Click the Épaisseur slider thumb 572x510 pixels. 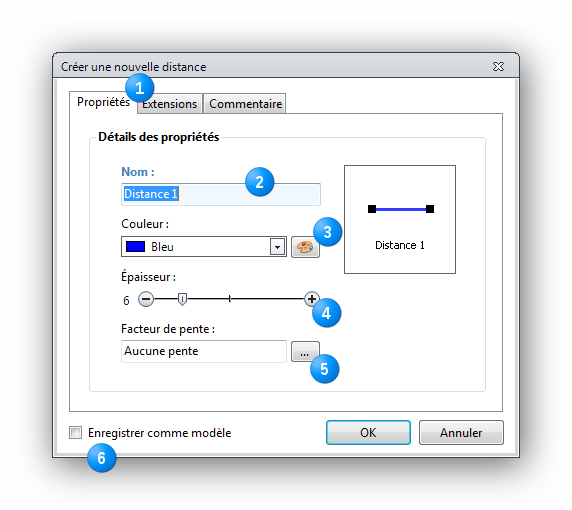click(182, 300)
